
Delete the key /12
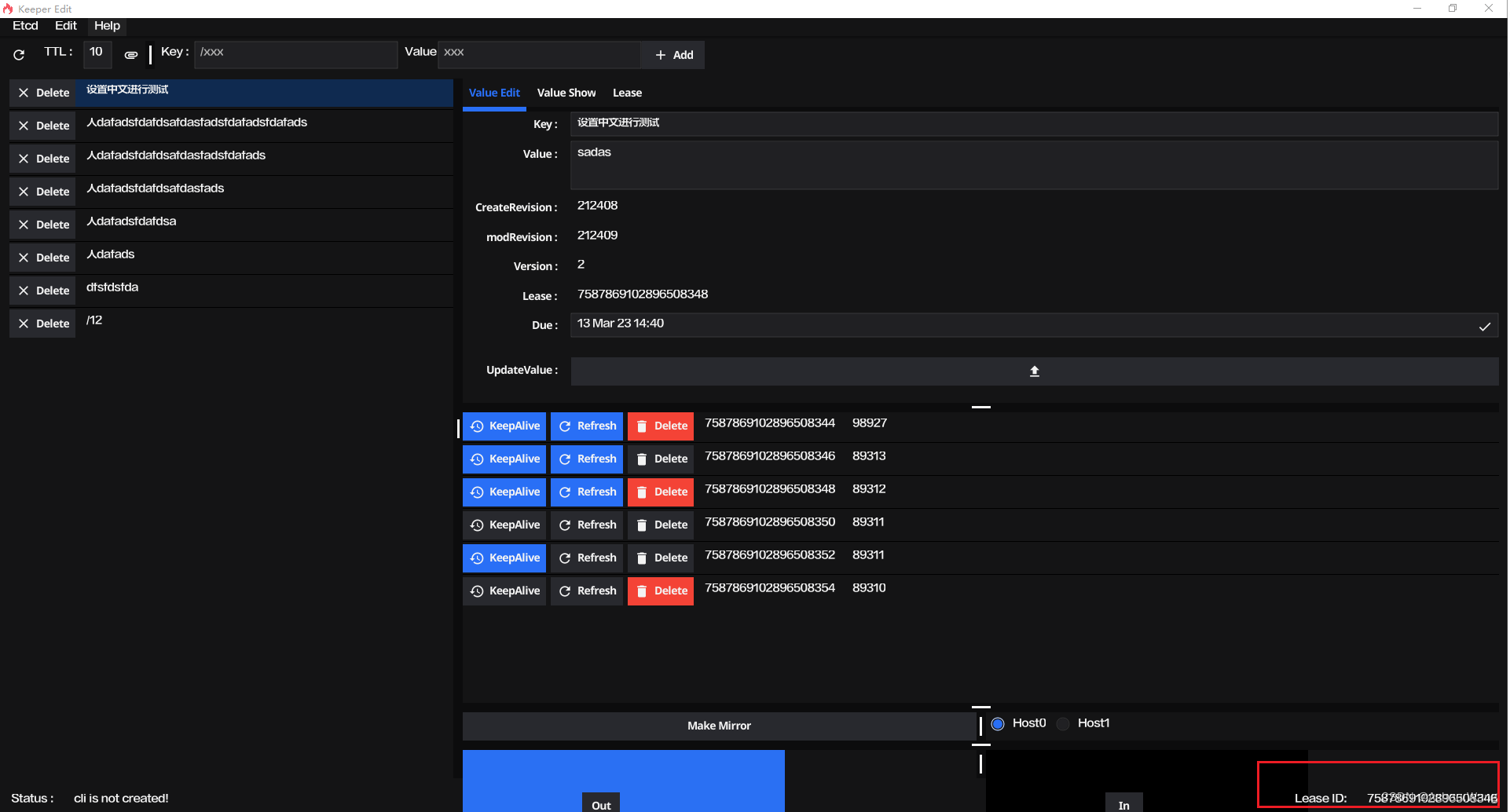pos(42,324)
